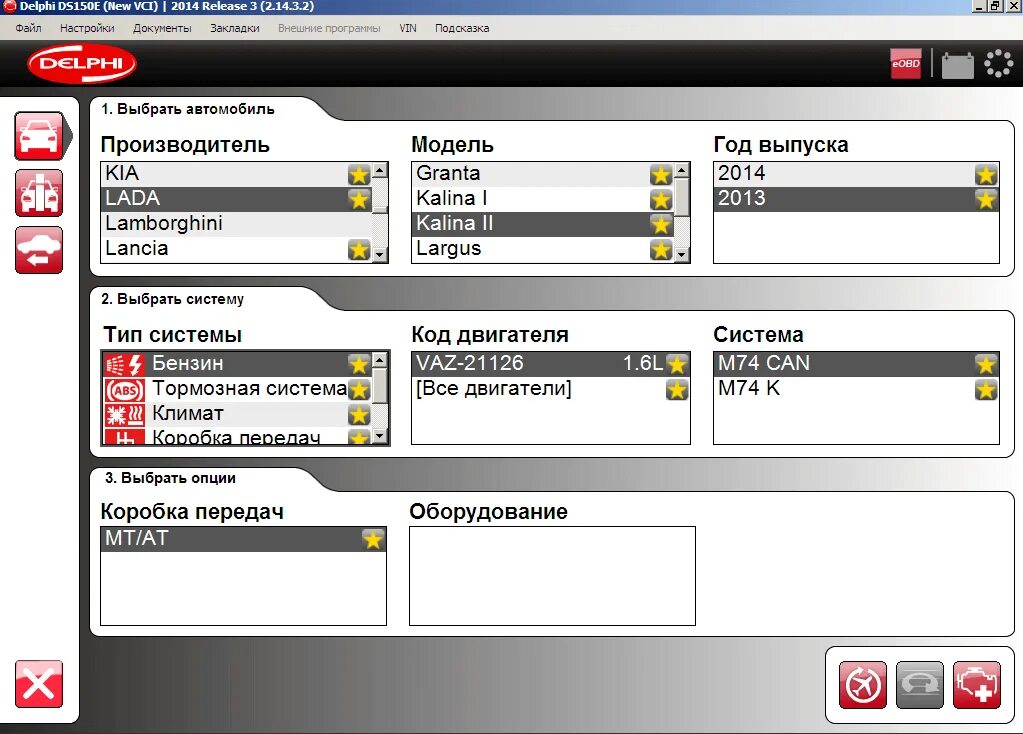Click the grey car scan button

point(919,685)
